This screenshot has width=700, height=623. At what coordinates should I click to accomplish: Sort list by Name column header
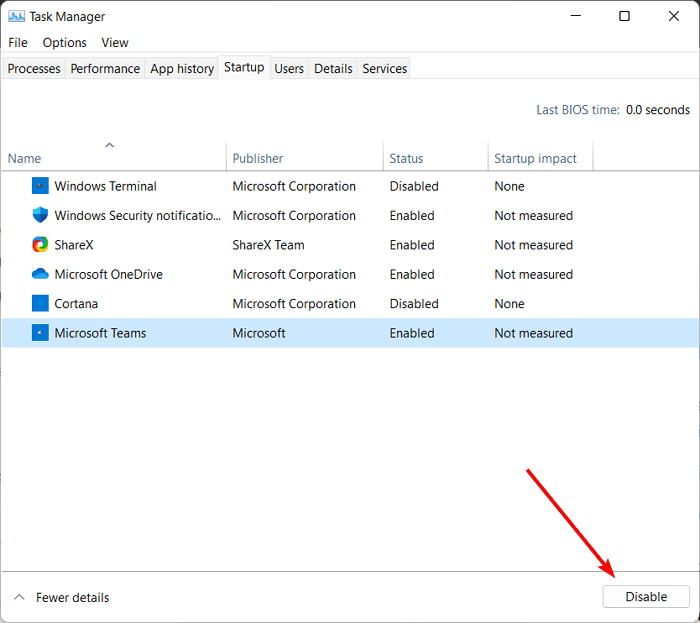click(x=25, y=158)
